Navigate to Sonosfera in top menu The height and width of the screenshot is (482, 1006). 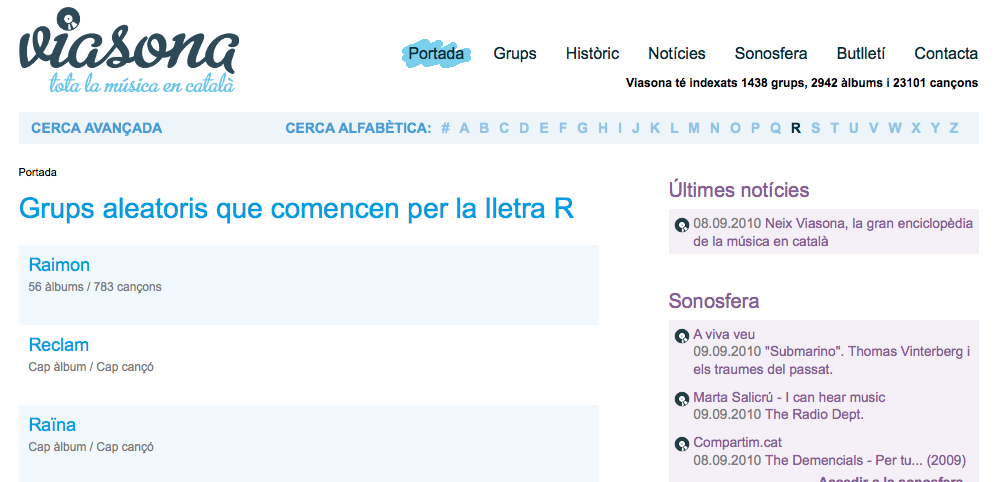tap(771, 53)
